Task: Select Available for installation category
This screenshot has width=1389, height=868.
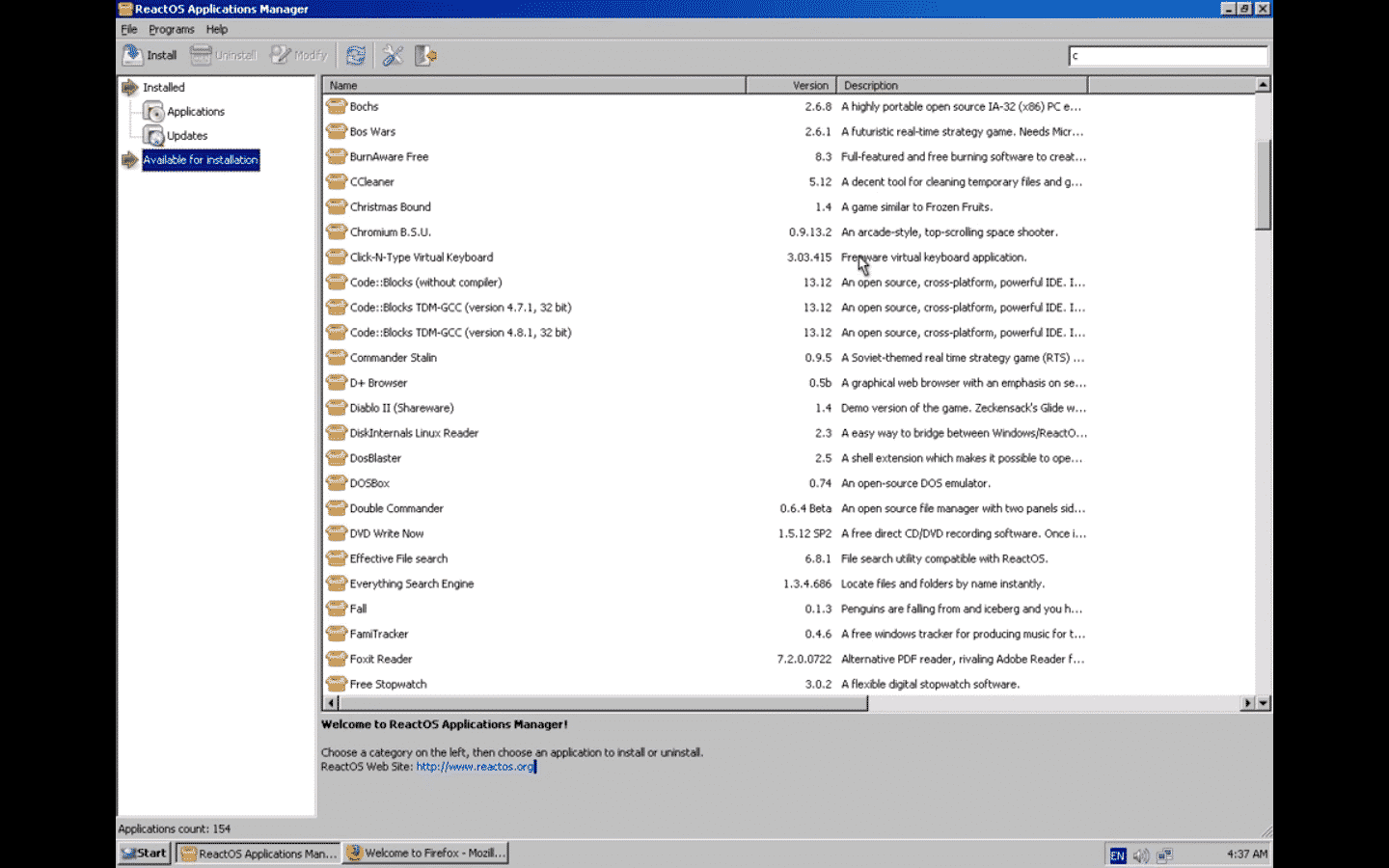Action: tap(201, 159)
